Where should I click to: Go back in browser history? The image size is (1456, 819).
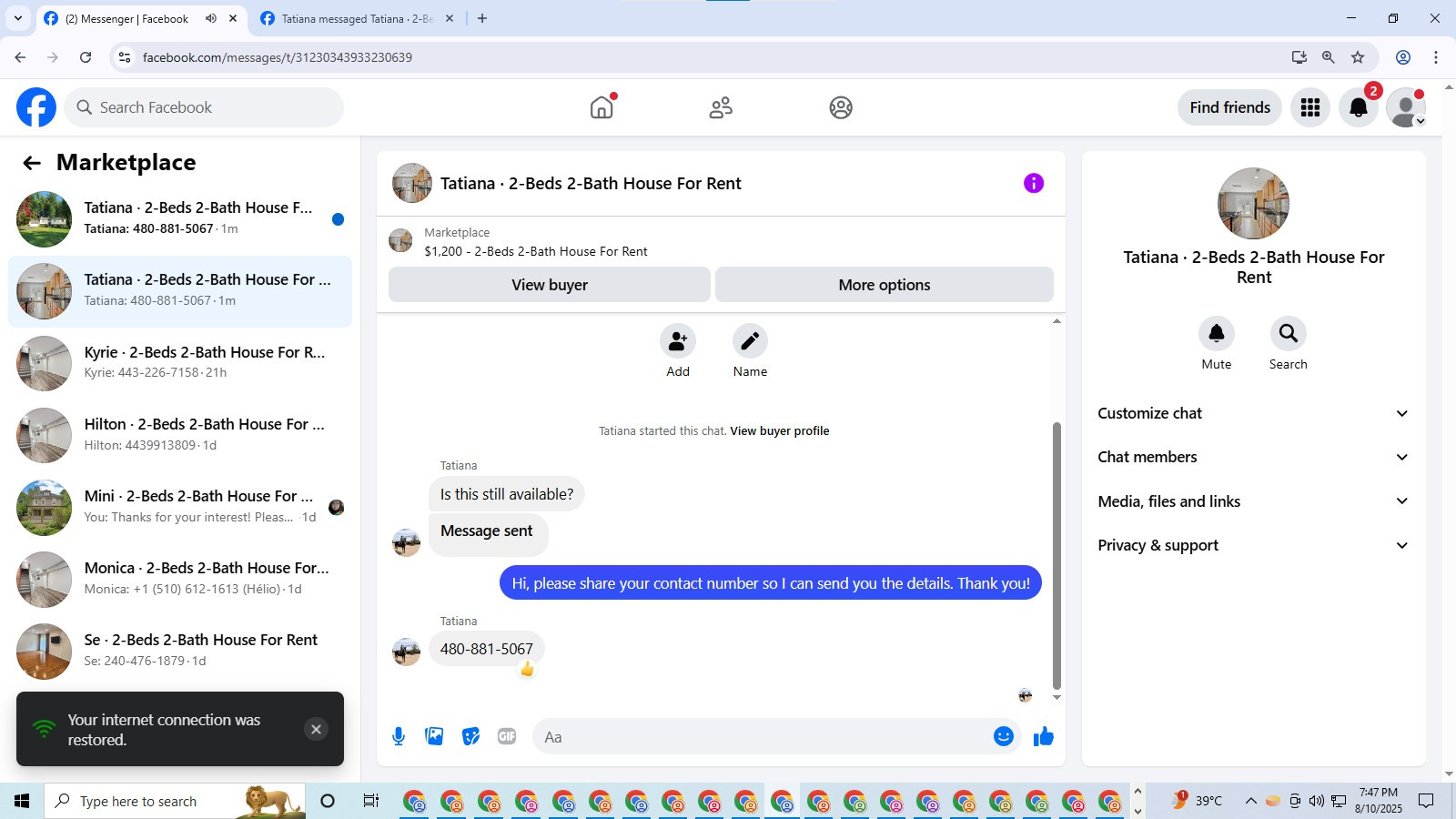click(20, 57)
